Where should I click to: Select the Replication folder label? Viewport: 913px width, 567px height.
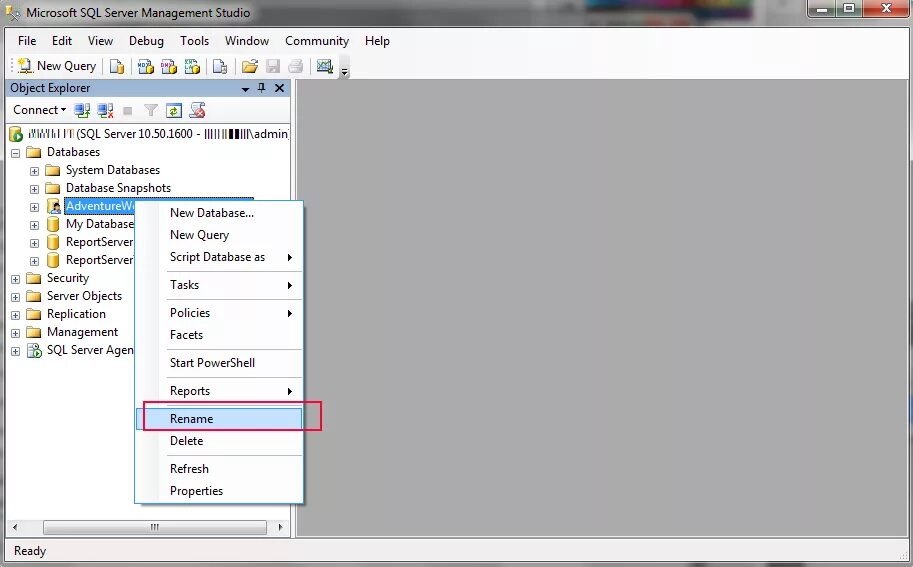click(x=76, y=314)
